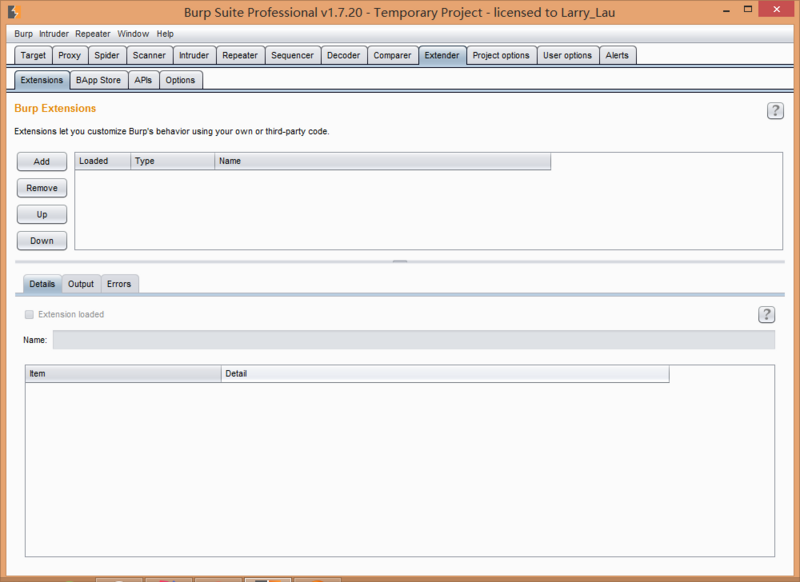Switch to the Proxy tab

[69, 55]
